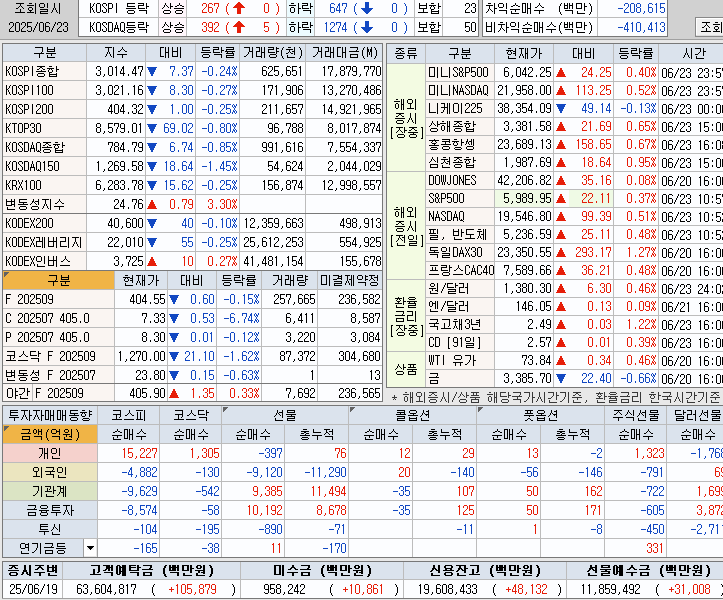The image size is (723, 600).
Task: Click the 필. 반도체 row label
Action: coord(460,234)
